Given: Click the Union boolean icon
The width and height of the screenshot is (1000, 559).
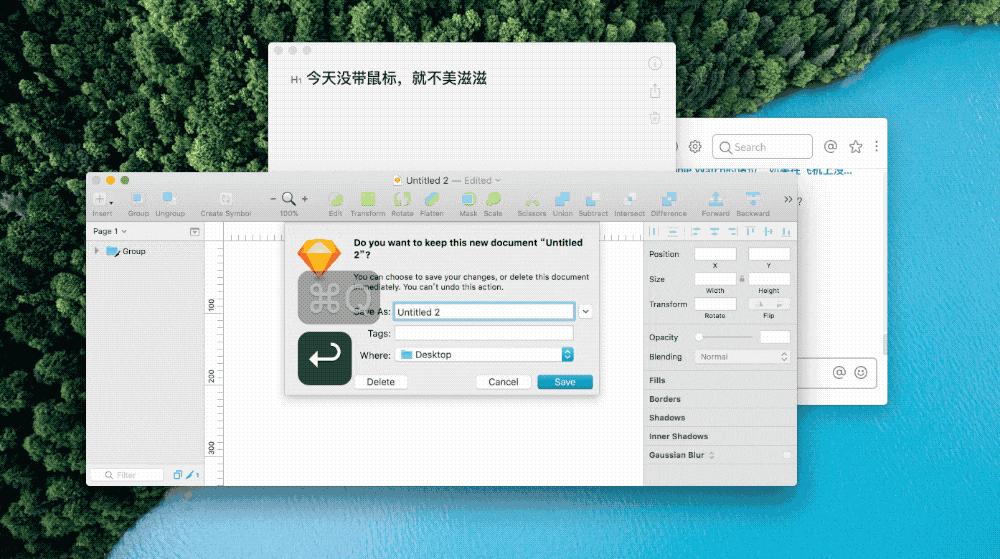Looking at the screenshot, I should pos(562,199).
